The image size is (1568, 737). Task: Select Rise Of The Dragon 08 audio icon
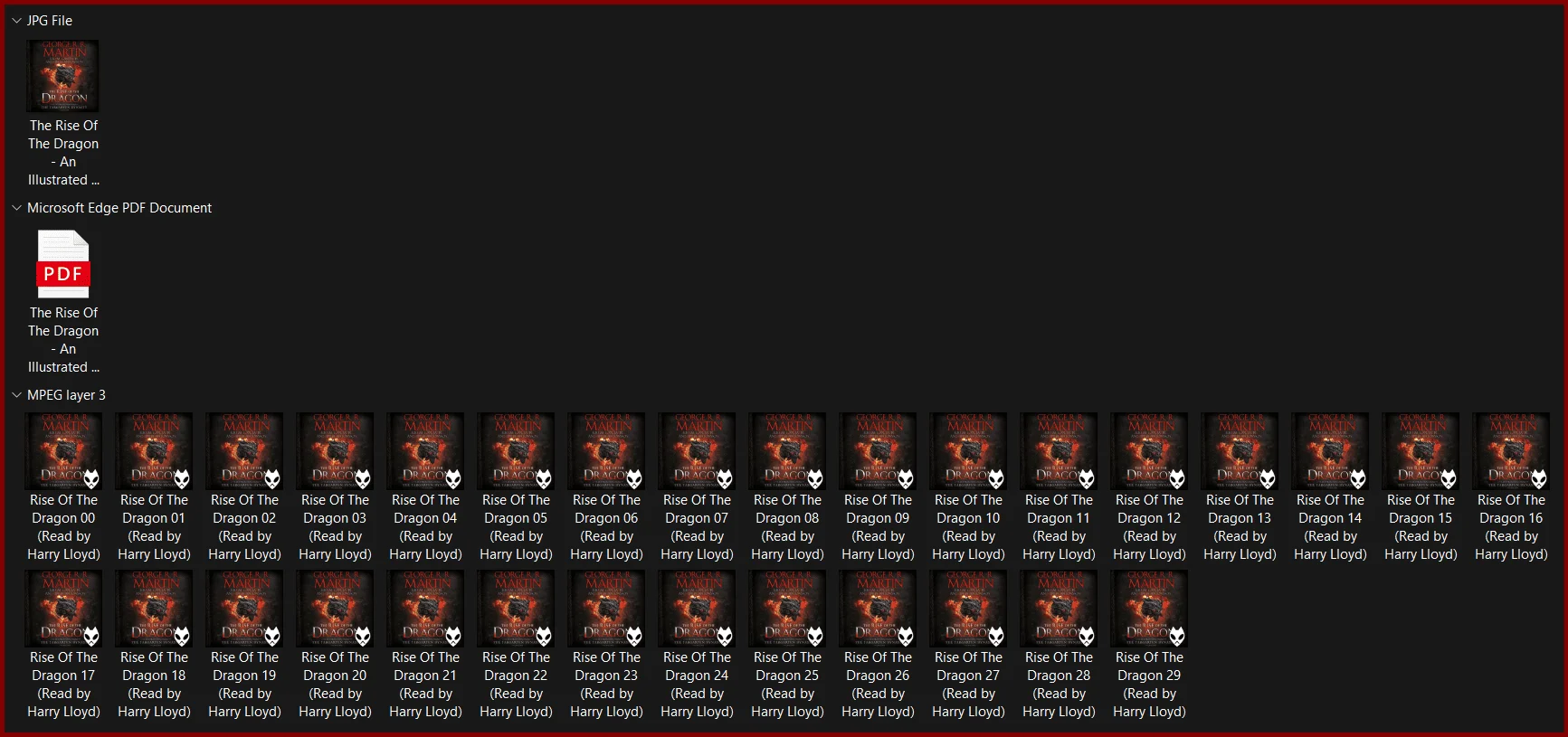click(787, 451)
